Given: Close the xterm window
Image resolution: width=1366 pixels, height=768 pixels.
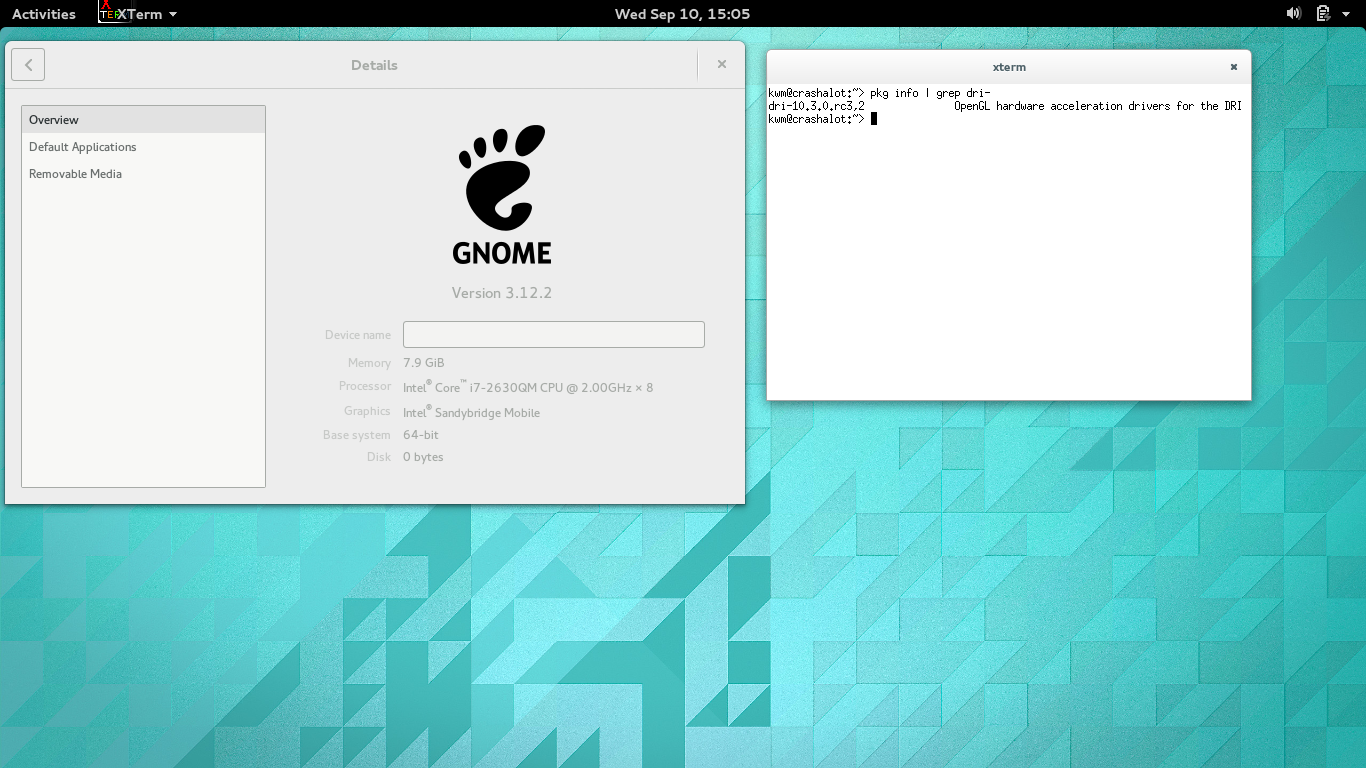Looking at the screenshot, I should point(1234,67).
